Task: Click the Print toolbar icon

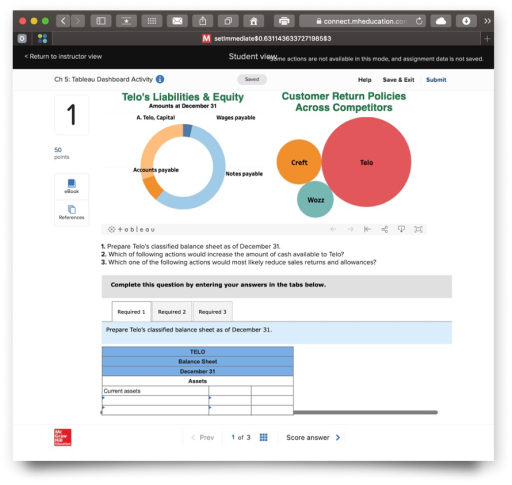Action: (284, 21)
